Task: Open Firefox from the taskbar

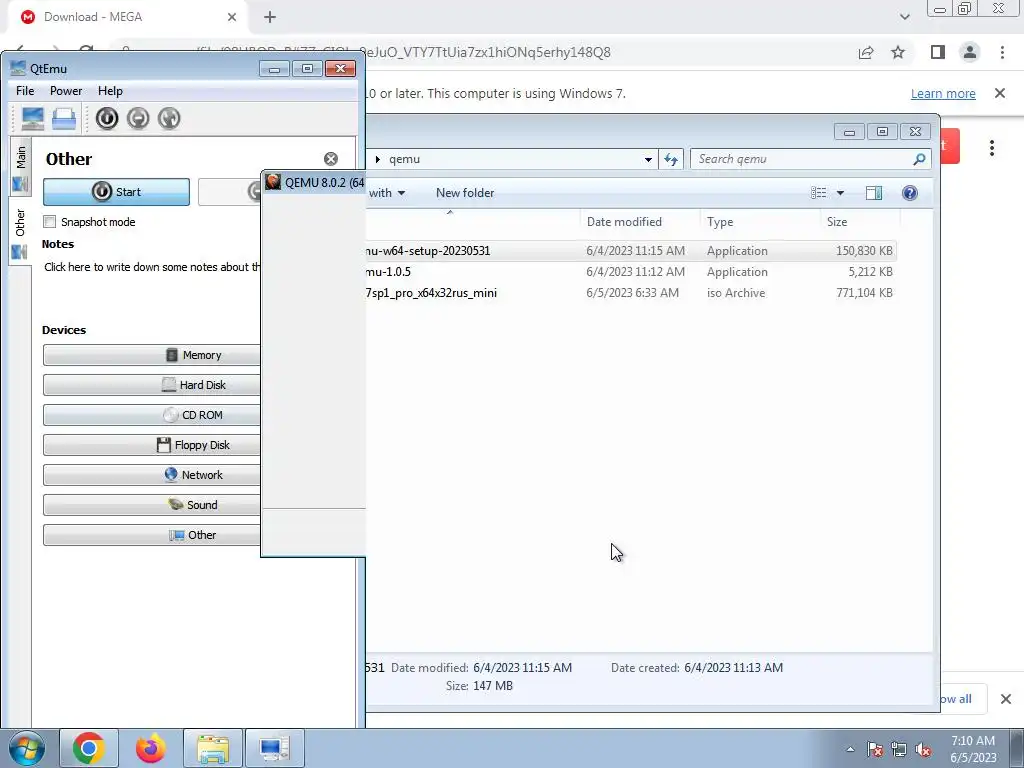Action: 151,748
